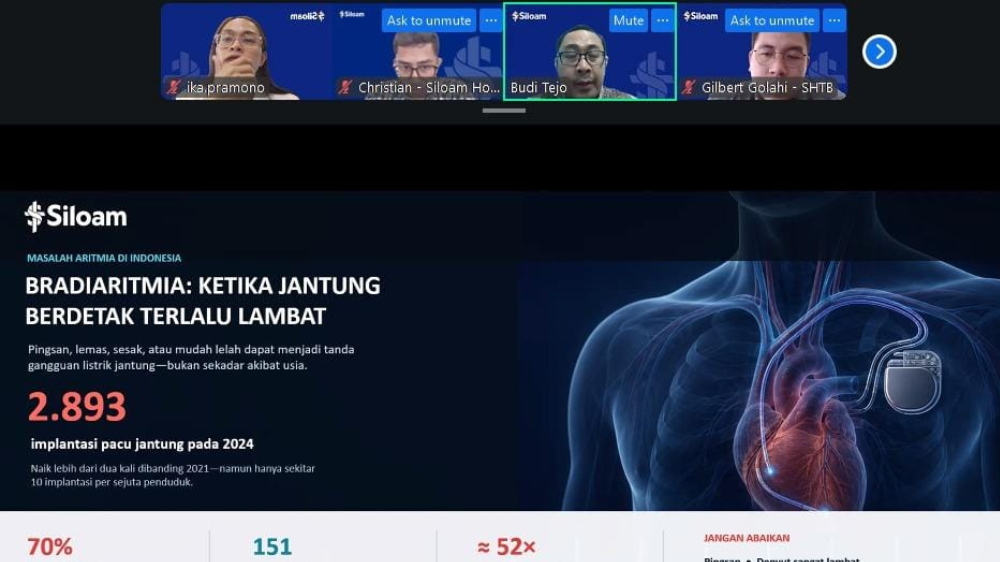1000x562 pixels.
Task: Click the '≈ 52×' statistic
Action: [x=506, y=547]
